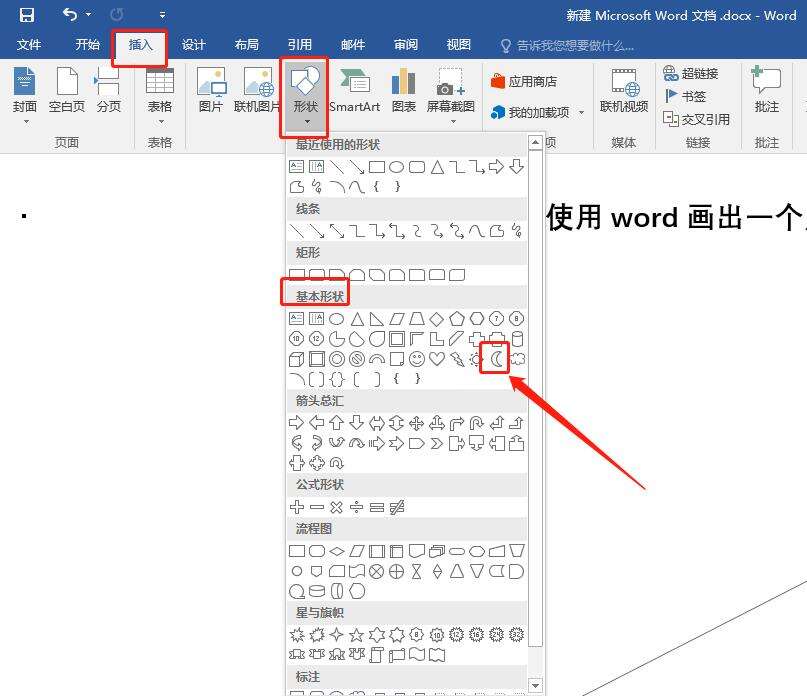The width and height of the screenshot is (807, 696).
Task: Select the not-equal sign in 公式形状
Action: pyautogui.click(x=397, y=507)
